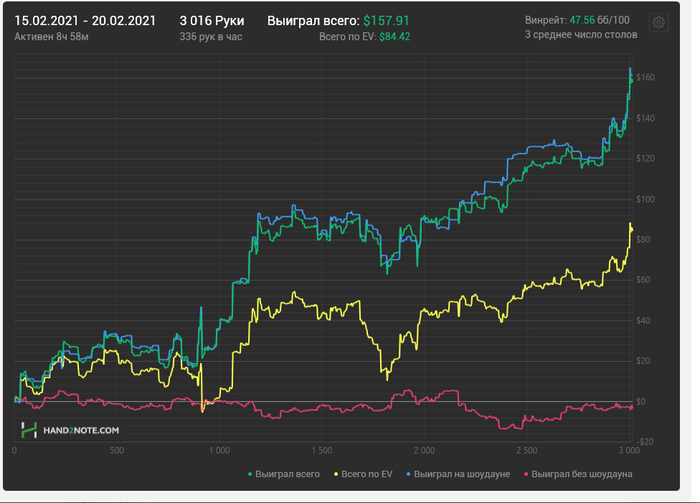Click the '3 016 Руки' hand count
Screen dimensions: 700x503
point(212,21)
